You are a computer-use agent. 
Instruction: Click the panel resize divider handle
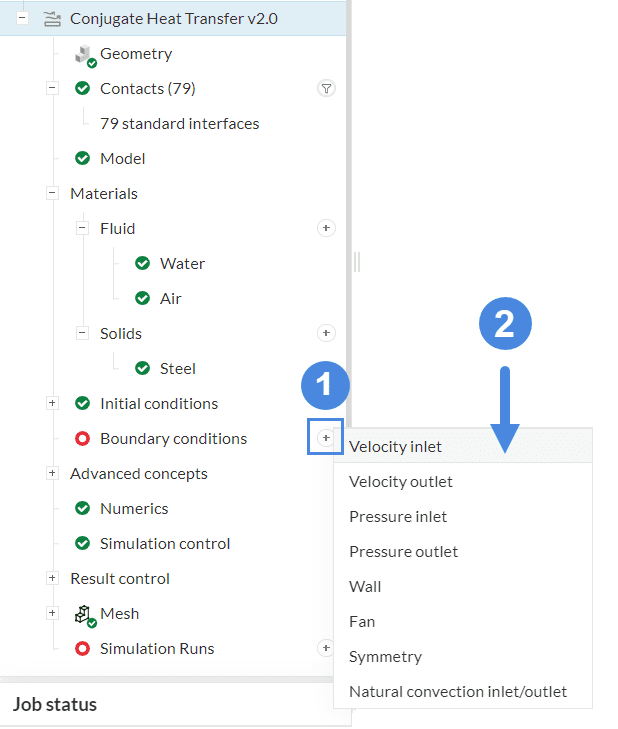[x=356, y=262]
